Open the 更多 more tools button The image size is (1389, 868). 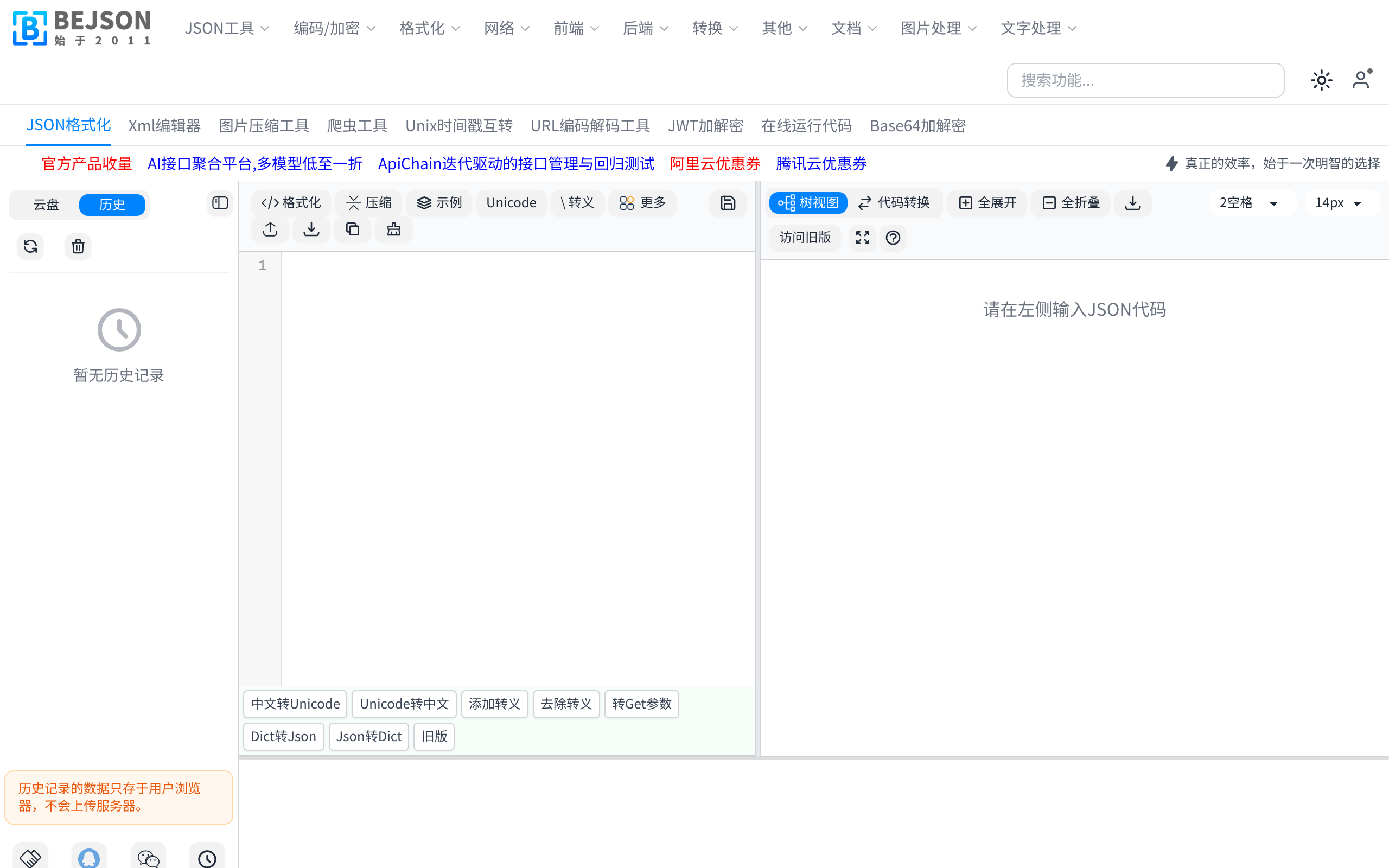coord(643,203)
